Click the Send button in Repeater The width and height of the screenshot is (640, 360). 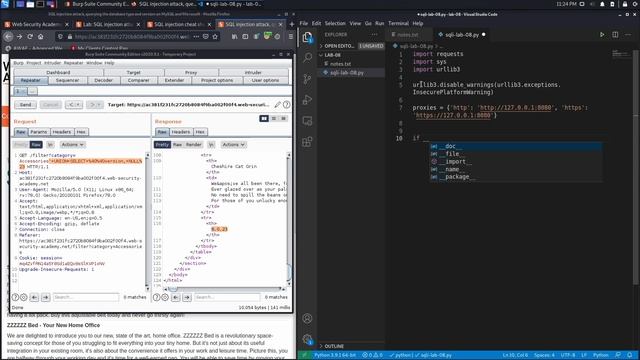click(25, 105)
